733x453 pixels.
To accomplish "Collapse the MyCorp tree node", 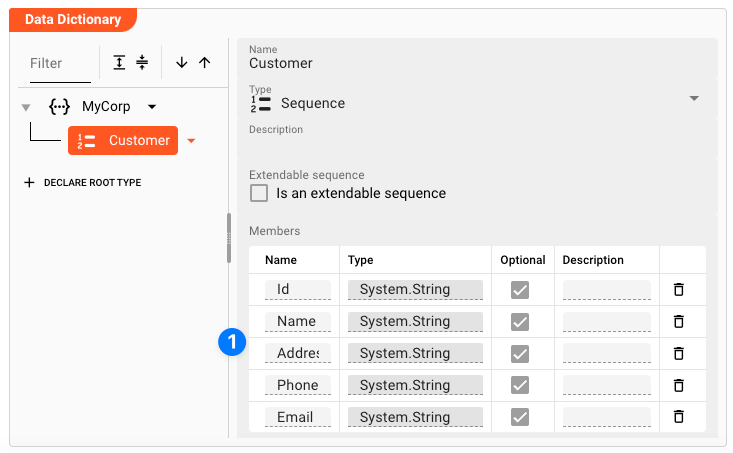I will (x=26, y=107).
